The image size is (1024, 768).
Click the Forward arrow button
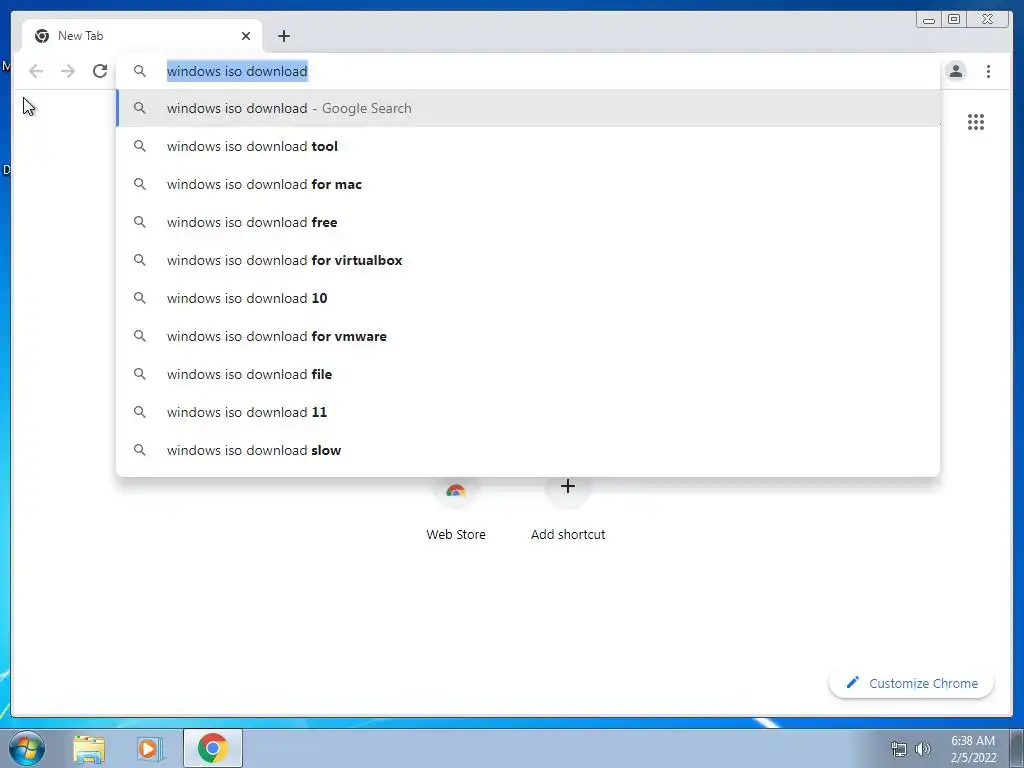68,71
